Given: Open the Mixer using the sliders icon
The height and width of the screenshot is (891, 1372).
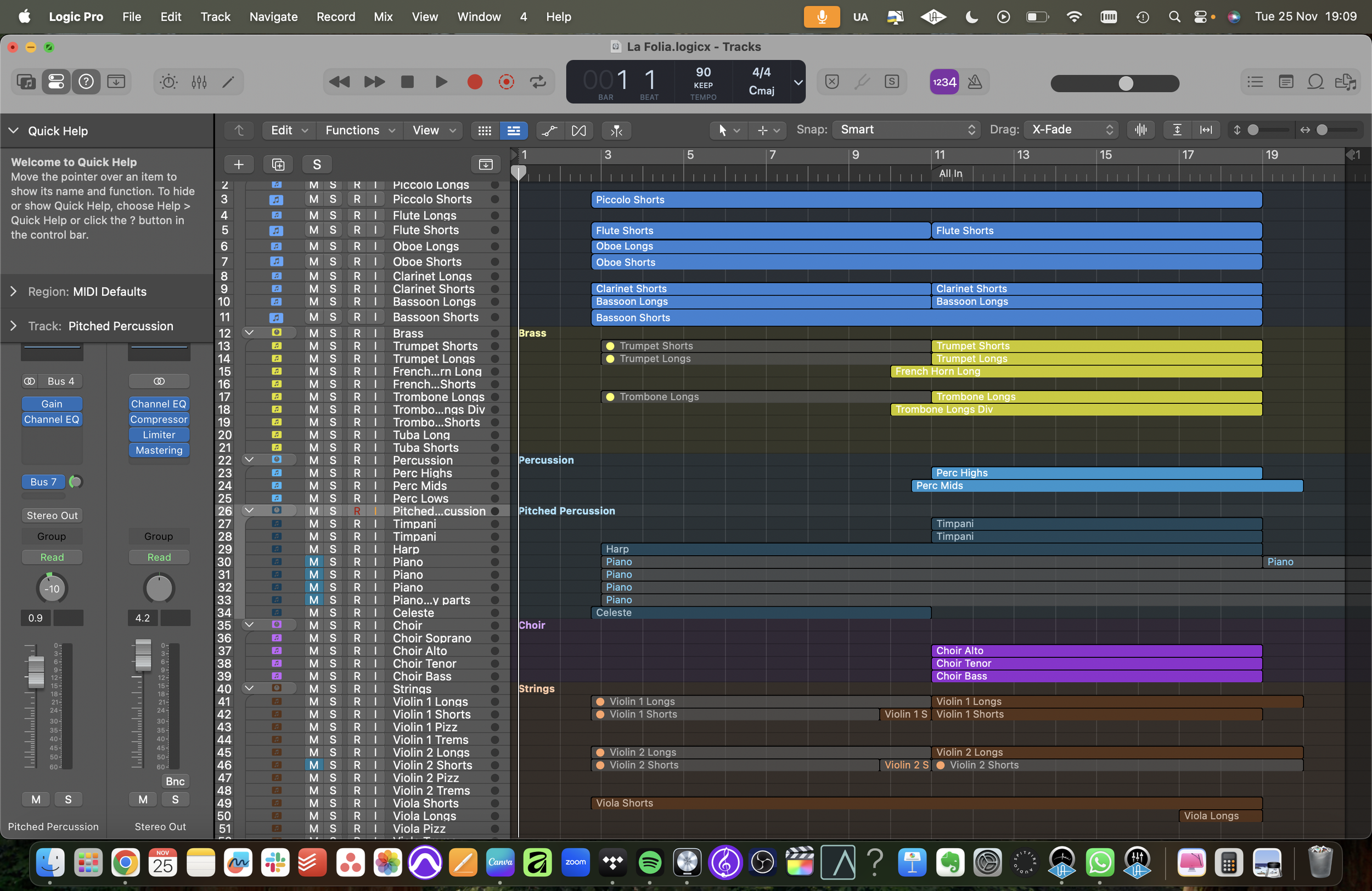Looking at the screenshot, I should pos(199,82).
